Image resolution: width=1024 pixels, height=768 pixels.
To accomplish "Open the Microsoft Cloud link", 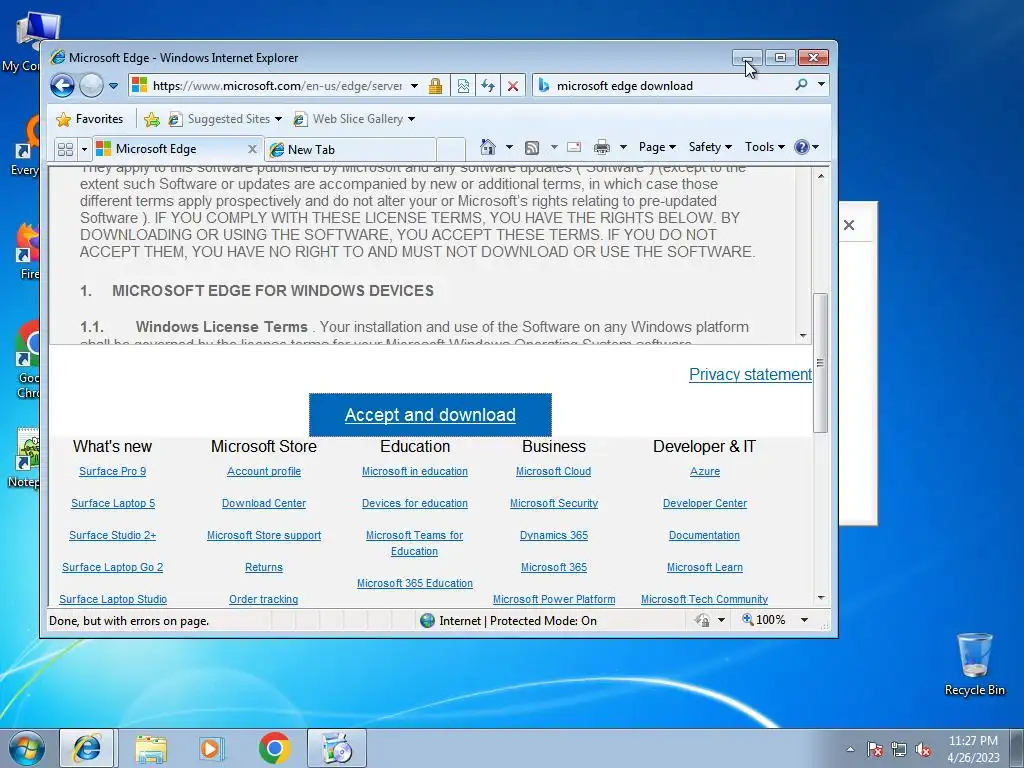I will point(554,472).
